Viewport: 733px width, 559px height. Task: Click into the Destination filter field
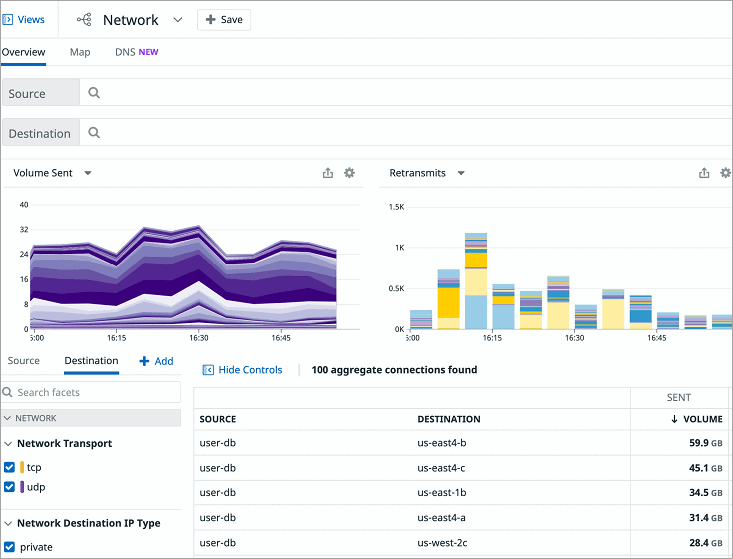click(x=406, y=133)
